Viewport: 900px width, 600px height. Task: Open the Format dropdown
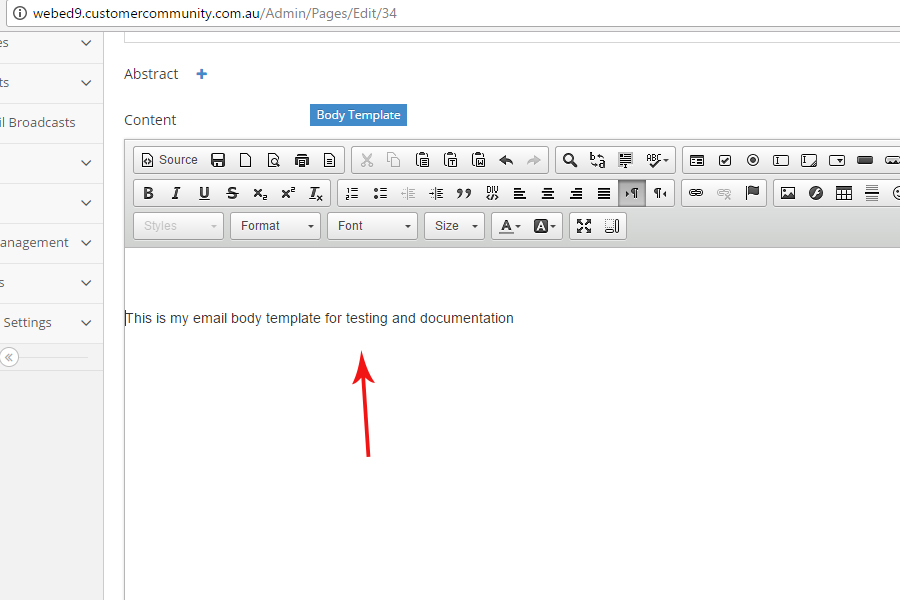pyautogui.click(x=275, y=226)
